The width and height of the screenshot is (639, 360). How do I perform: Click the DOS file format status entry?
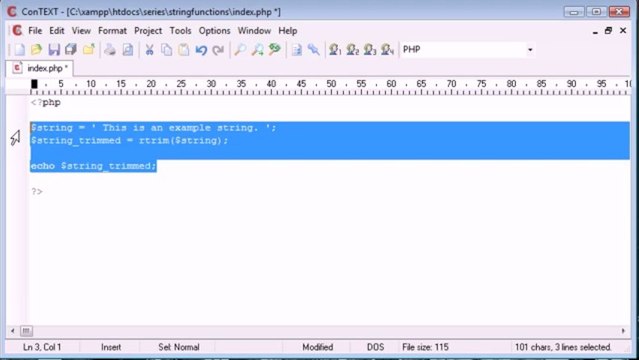pos(375,347)
